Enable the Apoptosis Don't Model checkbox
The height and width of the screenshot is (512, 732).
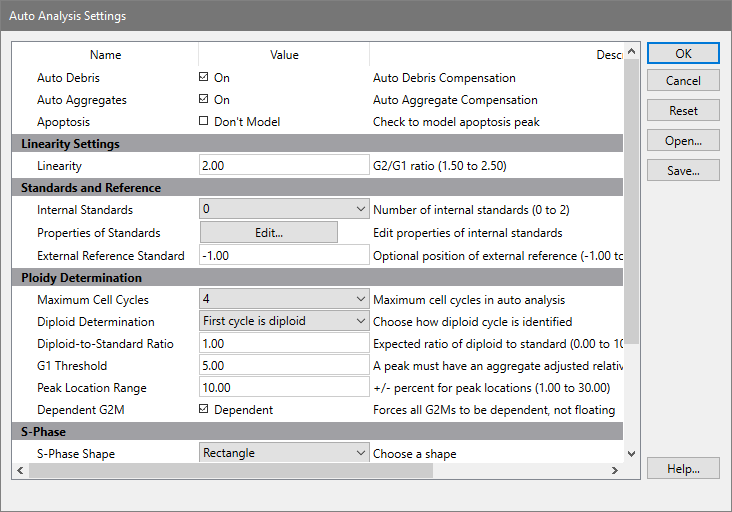point(204,121)
